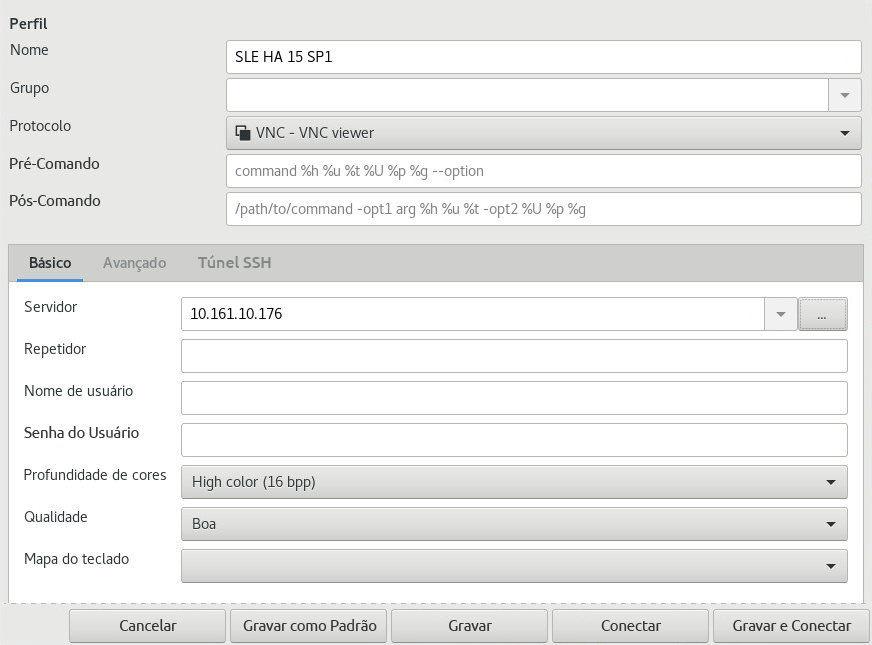This screenshot has height=645, width=872.
Task: Focus the Servidor address field
Action: pyautogui.click(x=473, y=314)
